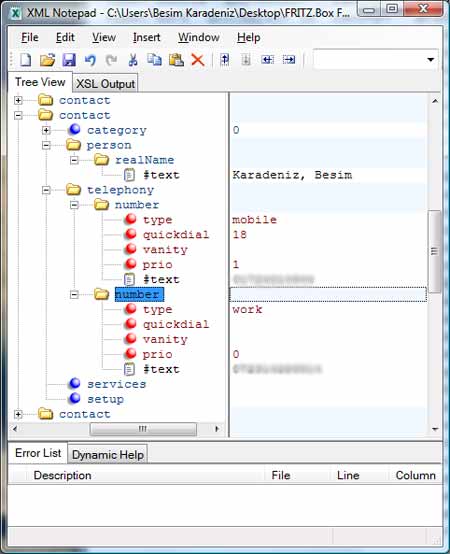
Task: Click the vertical scrollbar thumb
Action: click(434, 252)
